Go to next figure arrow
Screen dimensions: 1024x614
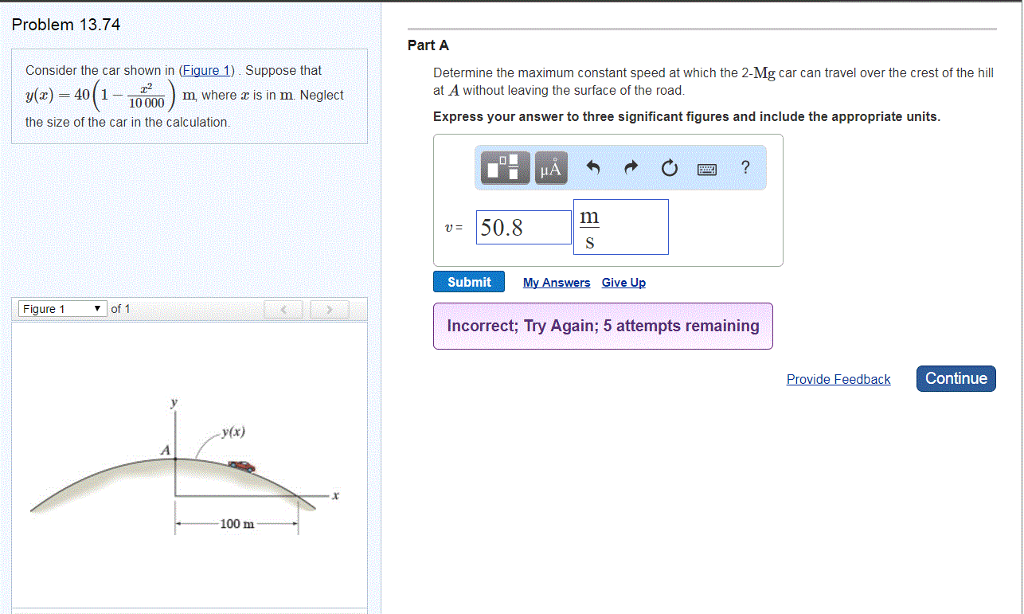coord(329,309)
